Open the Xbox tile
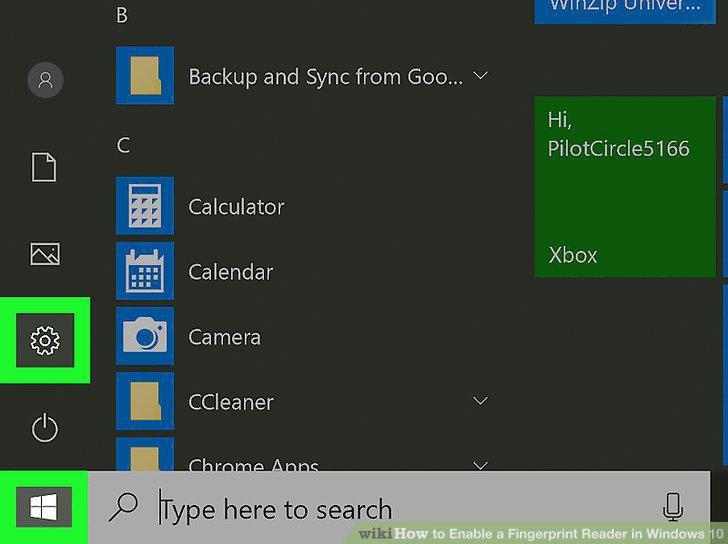 (x=625, y=187)
